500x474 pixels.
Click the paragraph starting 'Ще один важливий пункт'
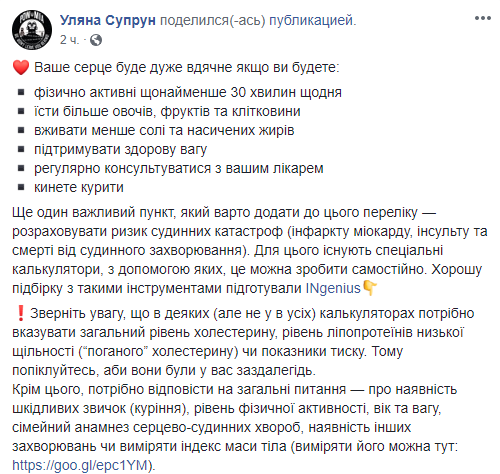[250, 250]
